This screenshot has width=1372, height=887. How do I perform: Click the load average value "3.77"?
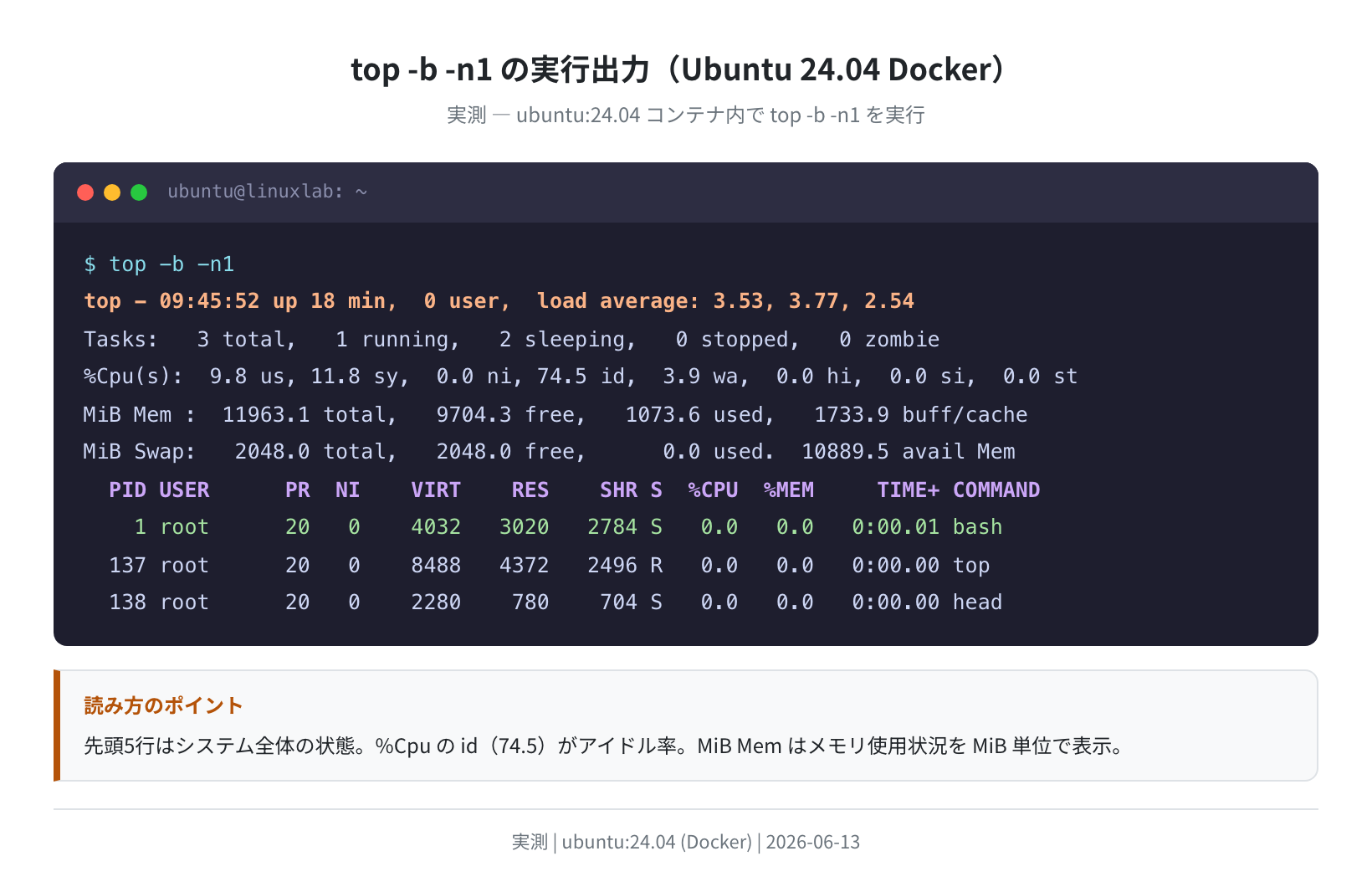click(x=814, y=301)
